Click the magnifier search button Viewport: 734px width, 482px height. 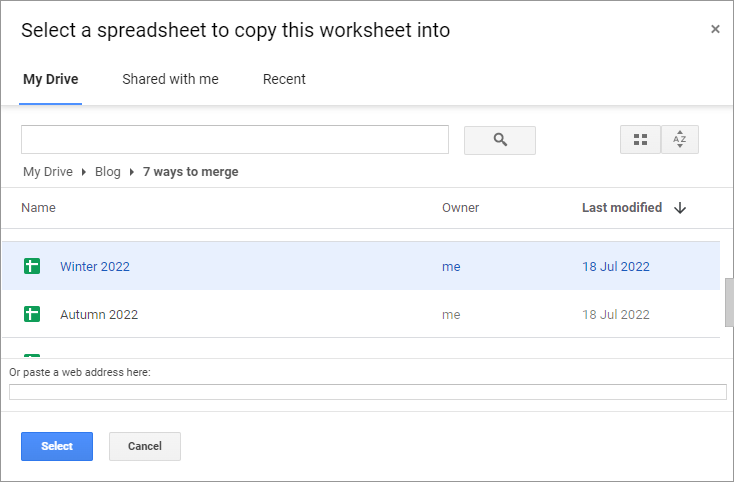click(500, 140)
